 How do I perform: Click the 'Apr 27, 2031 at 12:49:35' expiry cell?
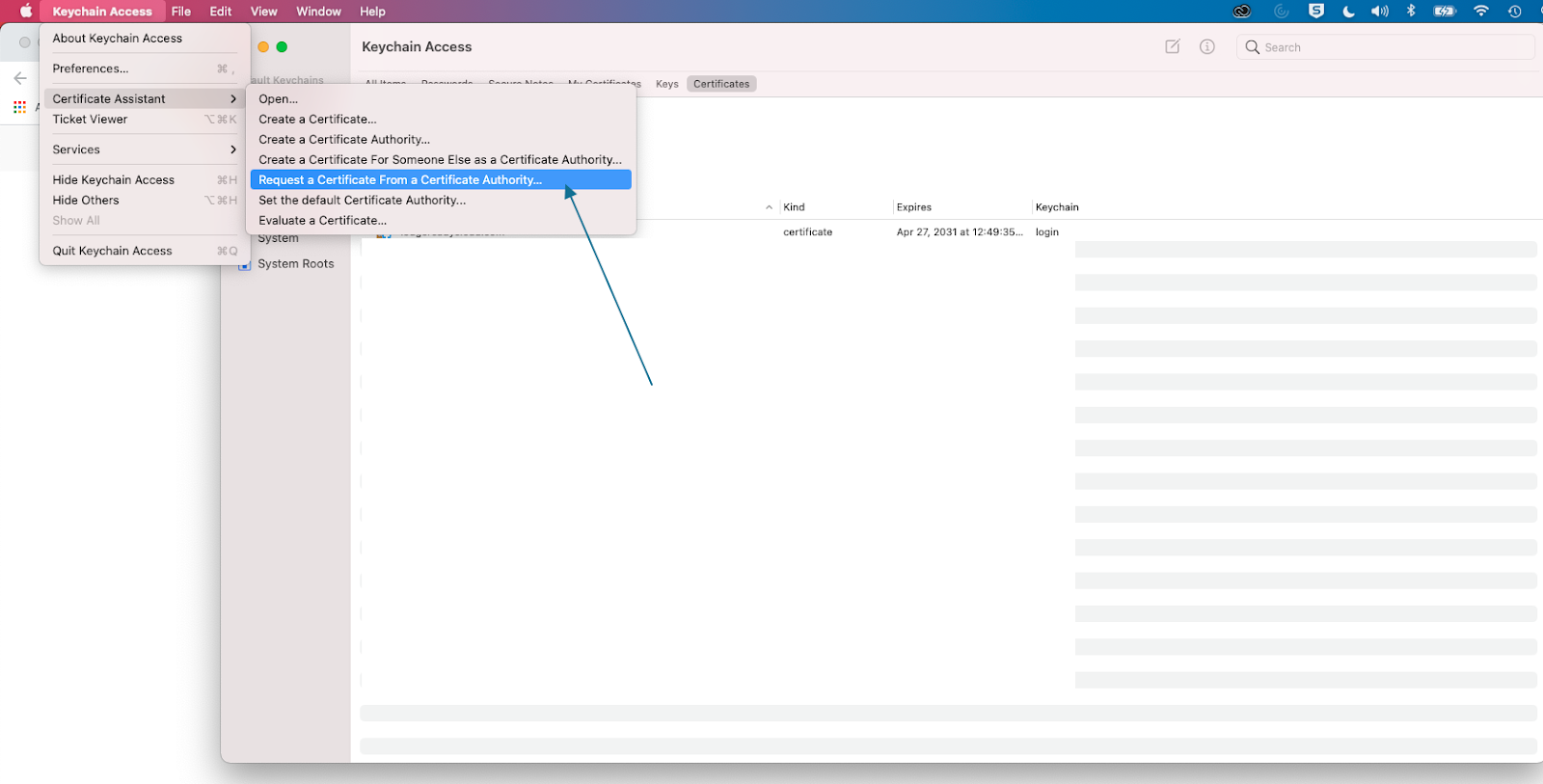click(x=960, y=232)
